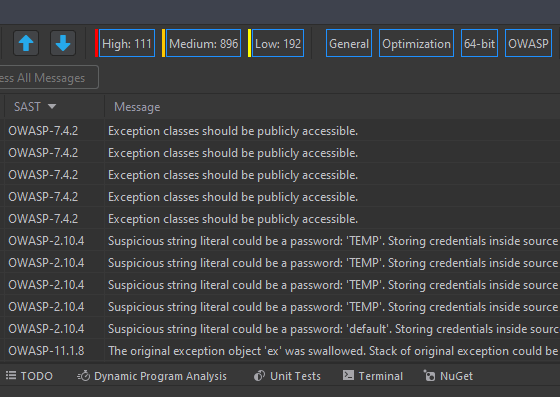The width and height of the screenshot is (560, 397).
Task: Toggle the Medium: 896 severity filter
Action: click(x=204, y=43)
